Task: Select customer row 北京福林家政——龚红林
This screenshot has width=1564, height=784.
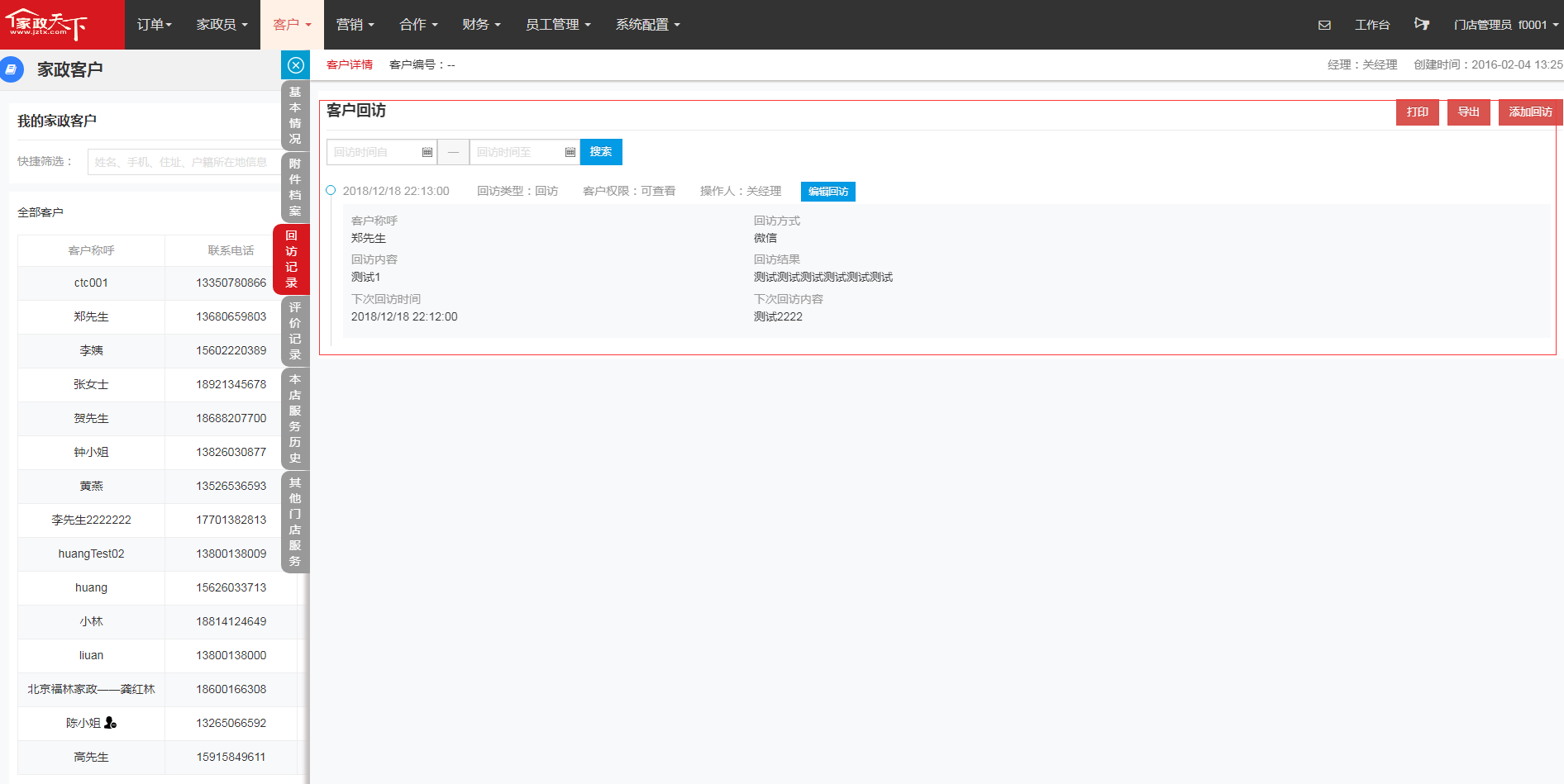Action: pyautogui.click(x=157, y=689)
